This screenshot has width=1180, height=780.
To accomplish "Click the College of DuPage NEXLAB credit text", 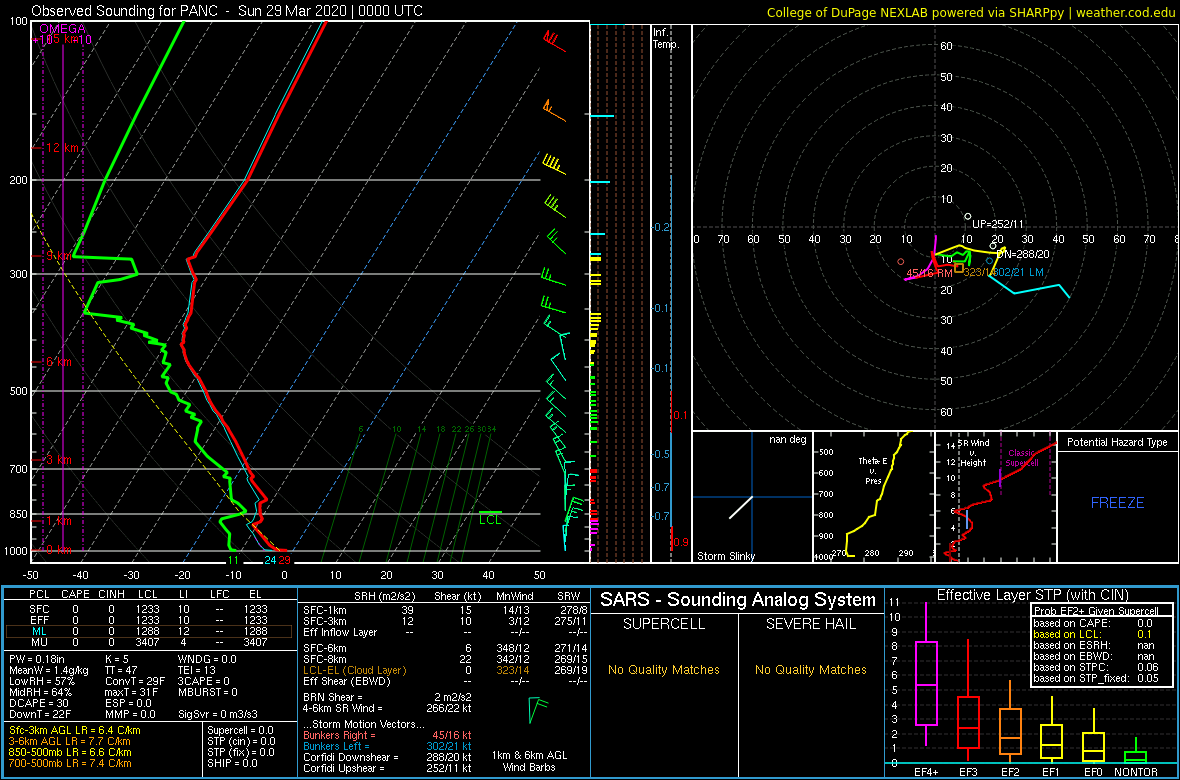I will [971, 11].
